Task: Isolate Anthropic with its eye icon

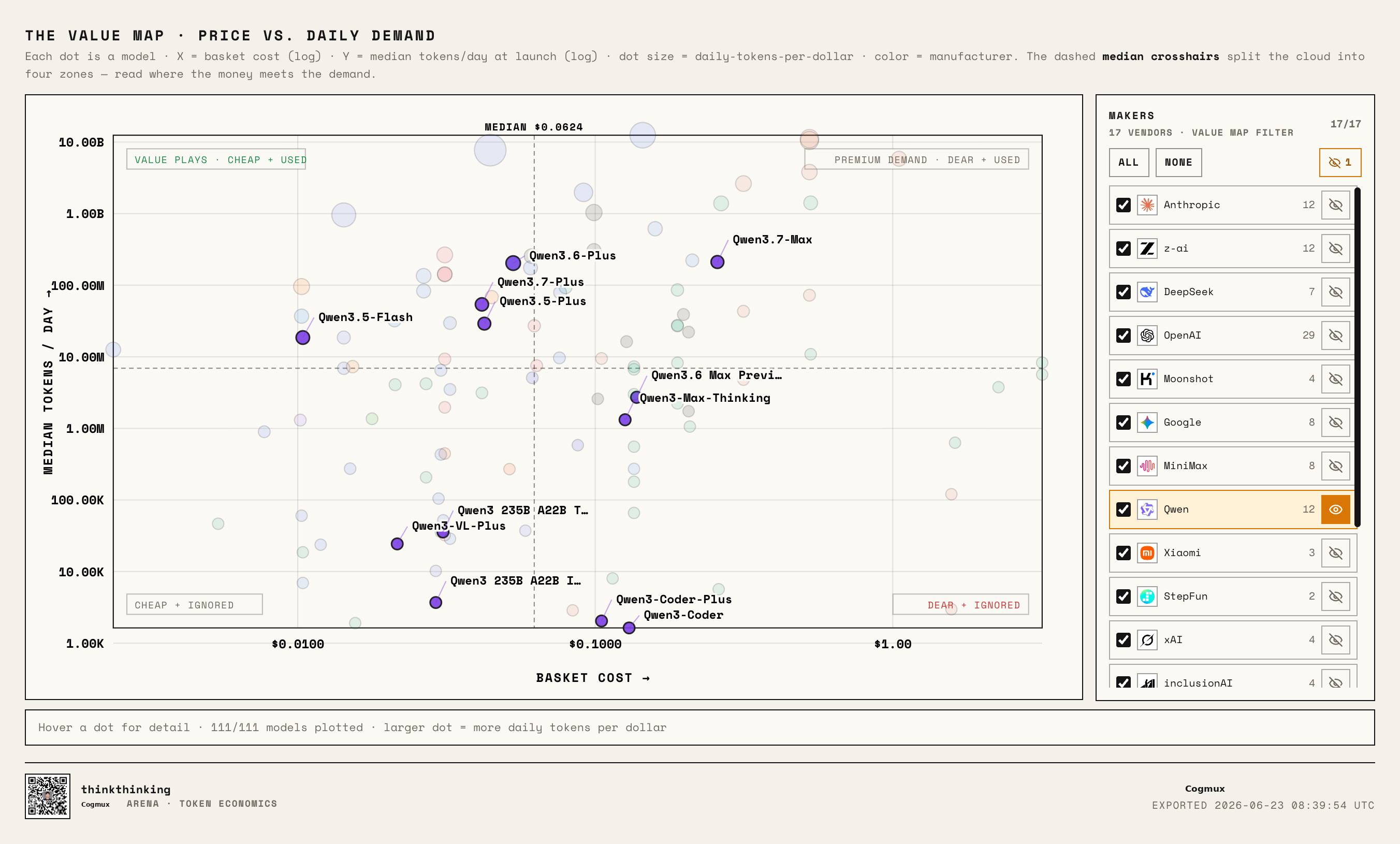Action: (1335, 205)
